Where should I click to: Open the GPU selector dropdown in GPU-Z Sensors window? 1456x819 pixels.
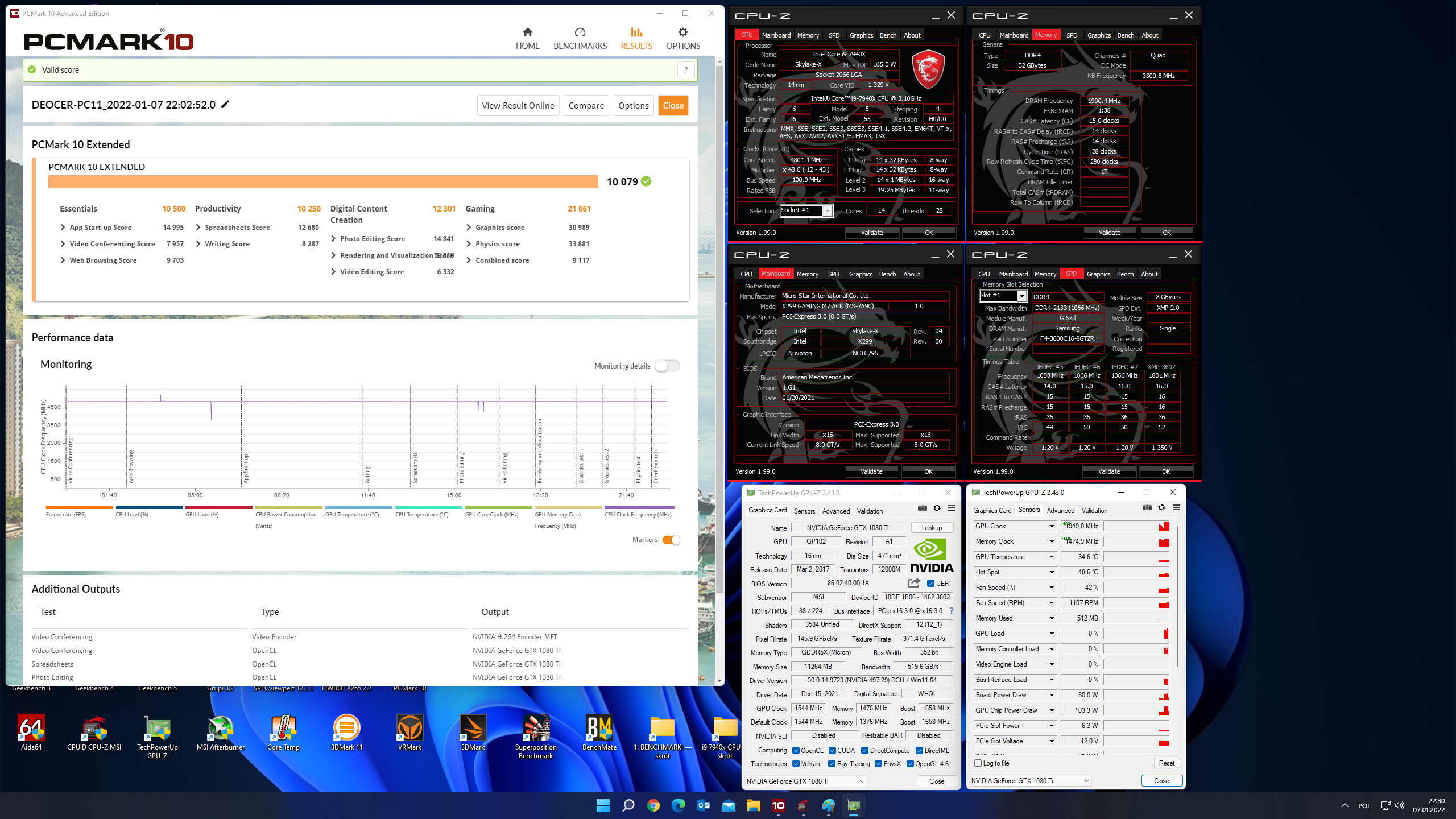click(x=1030, y=781)
